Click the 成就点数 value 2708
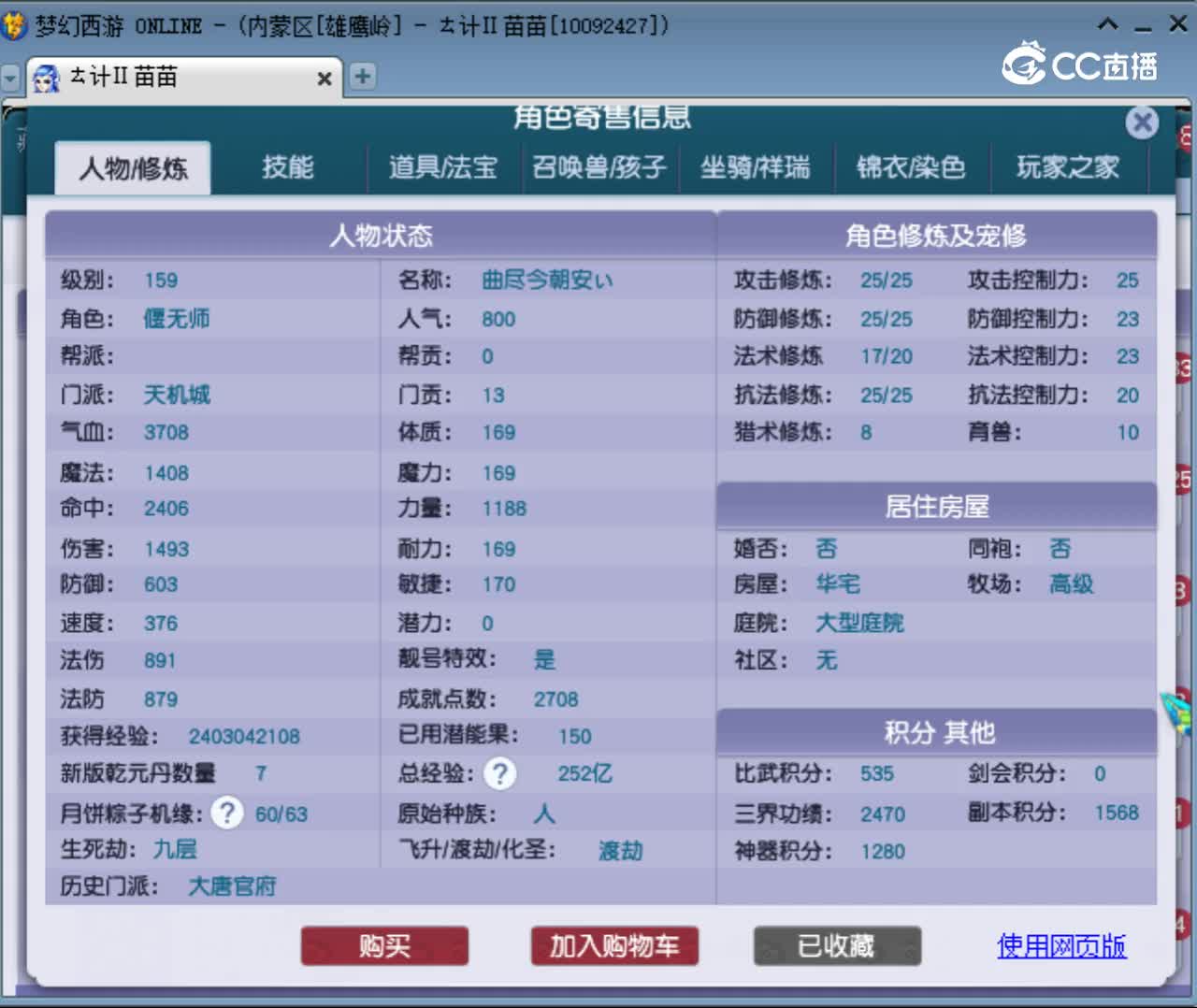This screenshot has width=1197, height=1008. (x=555, y=699)
